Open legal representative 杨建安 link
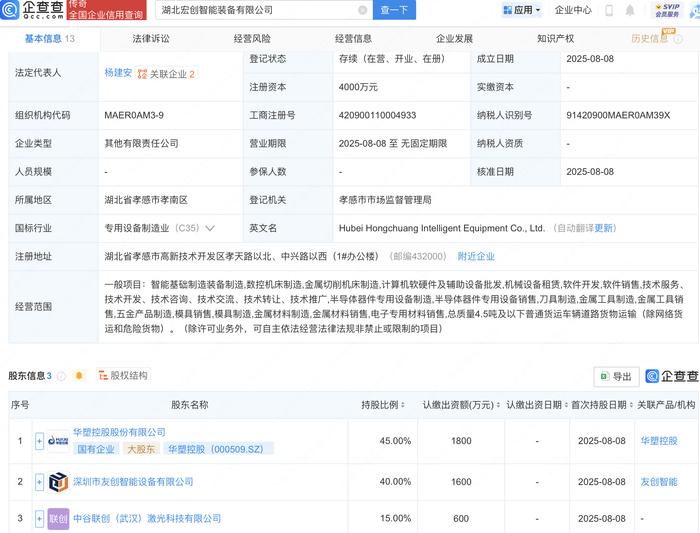The width and height of the screenshot is (700, 533). pos(118,73)
